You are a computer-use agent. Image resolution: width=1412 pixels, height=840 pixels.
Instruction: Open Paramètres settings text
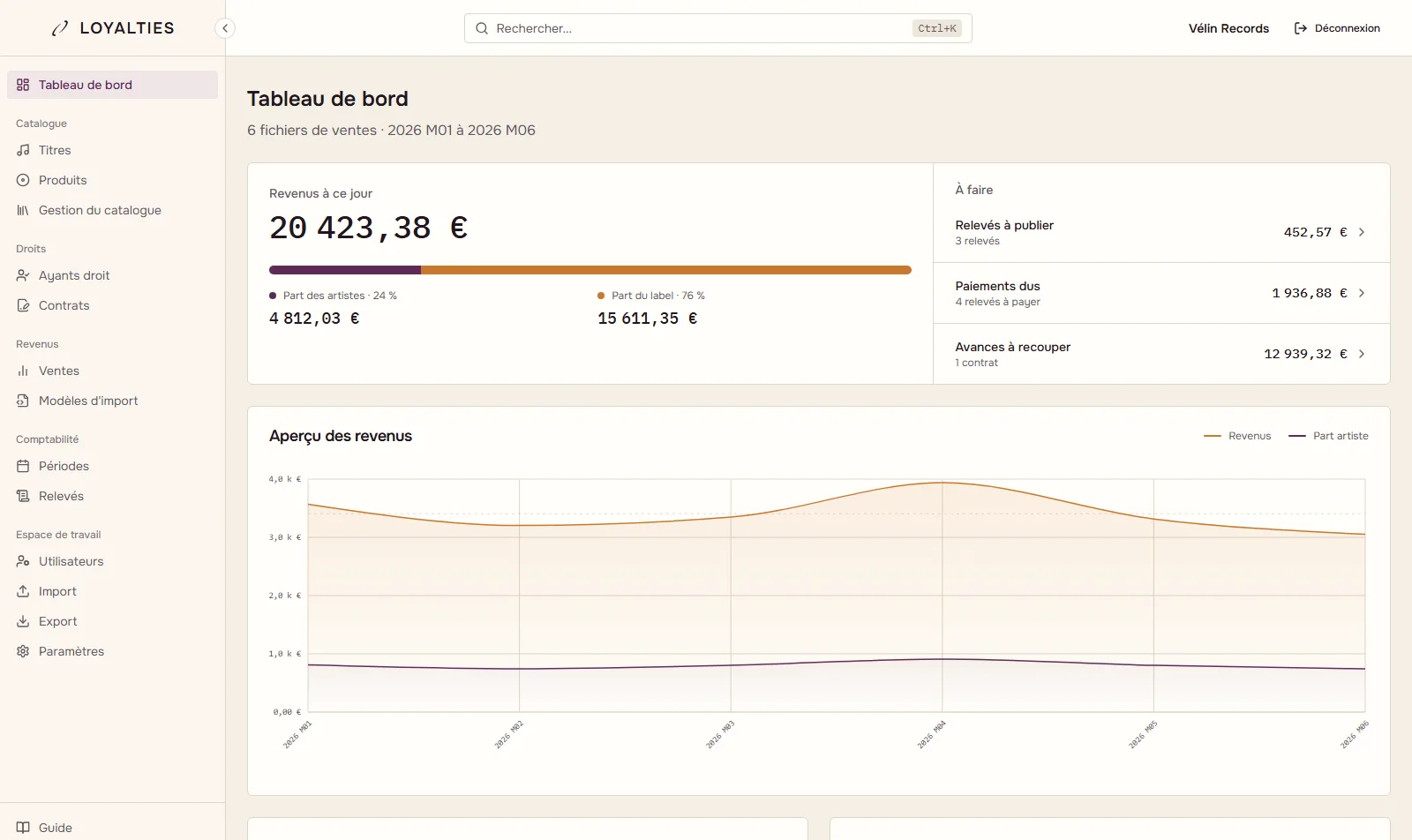tap(71, 651)
